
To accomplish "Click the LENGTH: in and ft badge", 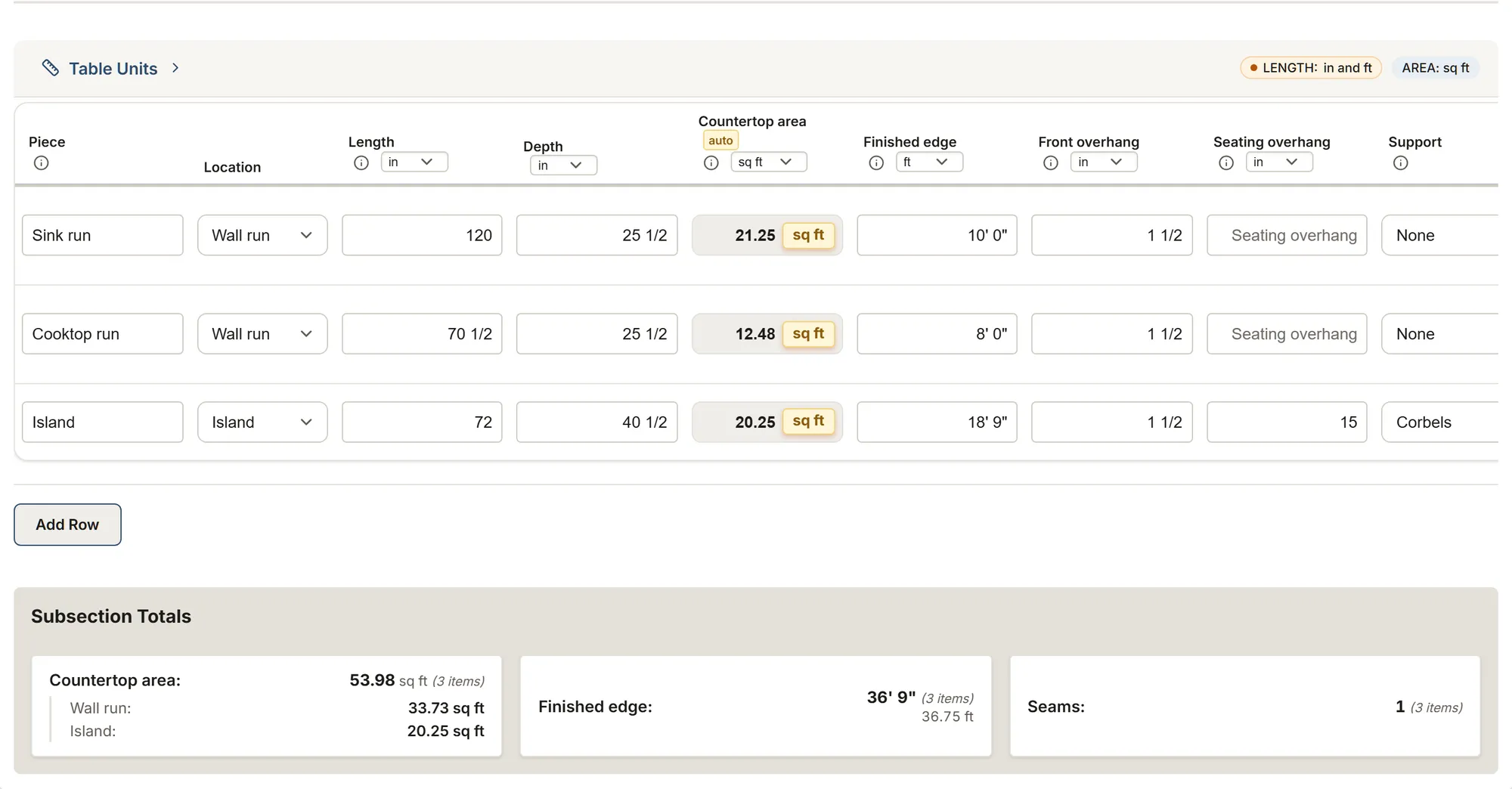I will pyautogui.click(x=1311, y=68).
